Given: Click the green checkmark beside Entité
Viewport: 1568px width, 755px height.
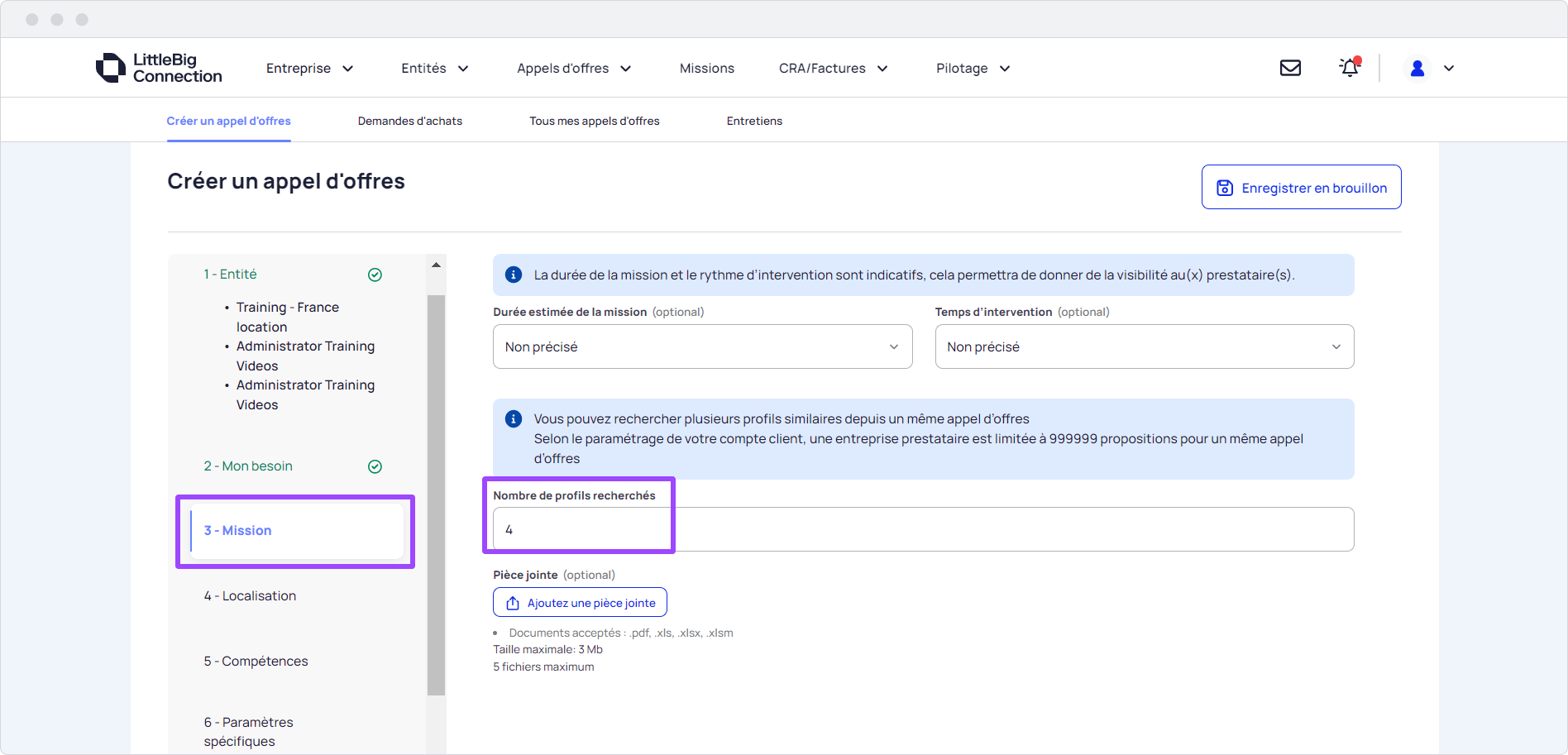Looking at the screenshot, I should click(375, 275).
